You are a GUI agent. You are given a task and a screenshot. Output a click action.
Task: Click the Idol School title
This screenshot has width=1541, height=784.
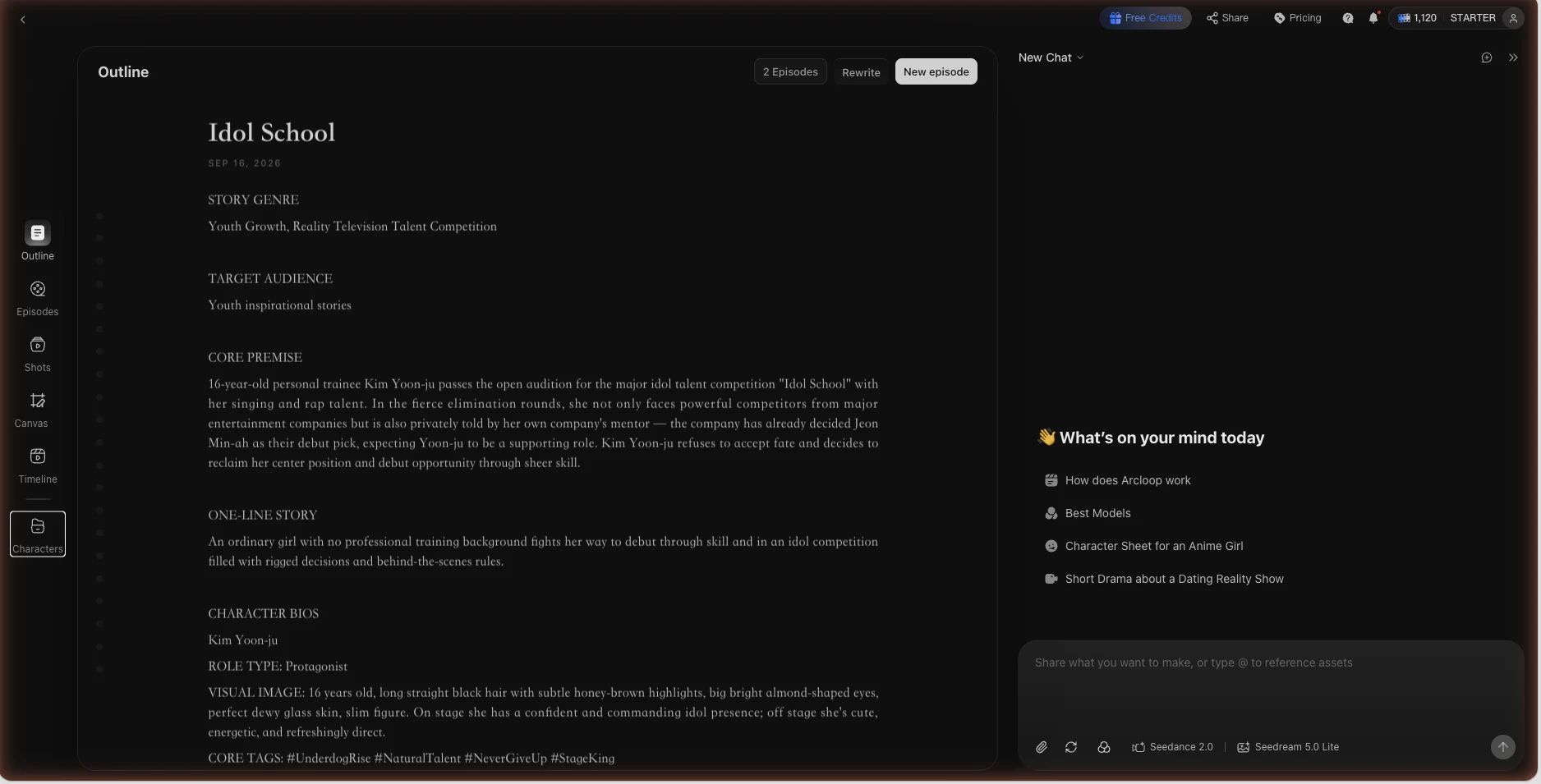pos(272,133)
